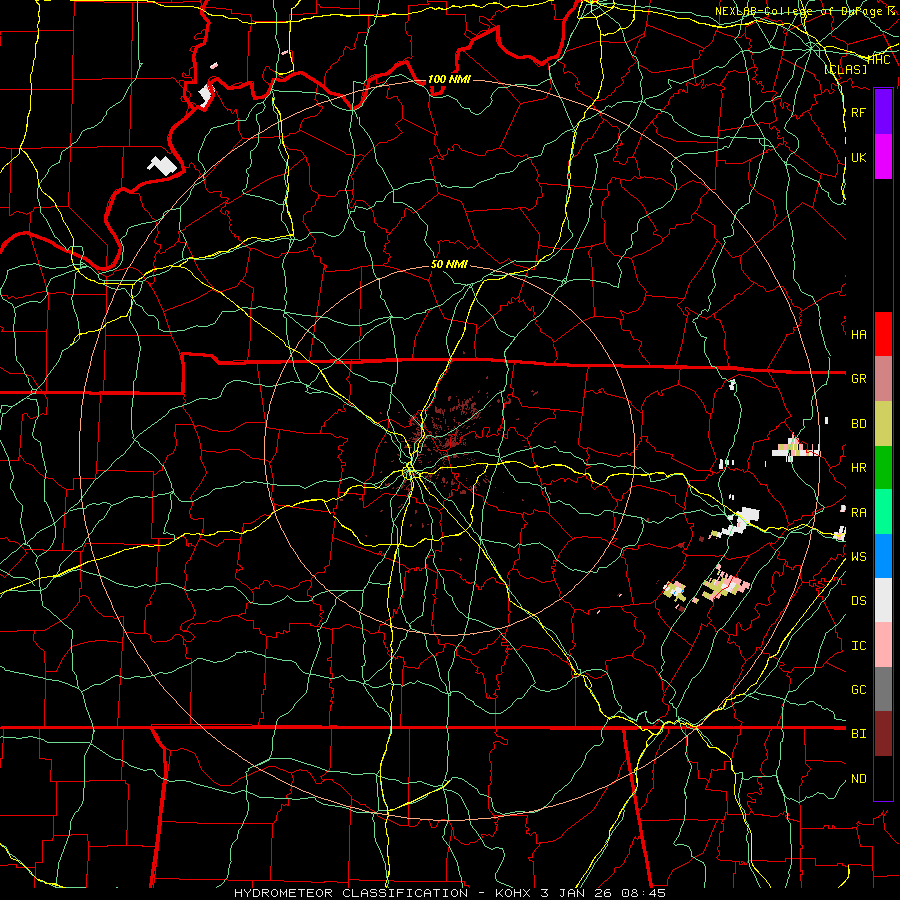Click the GR legend label
The image size is (900, 900).
pos(859,379)
